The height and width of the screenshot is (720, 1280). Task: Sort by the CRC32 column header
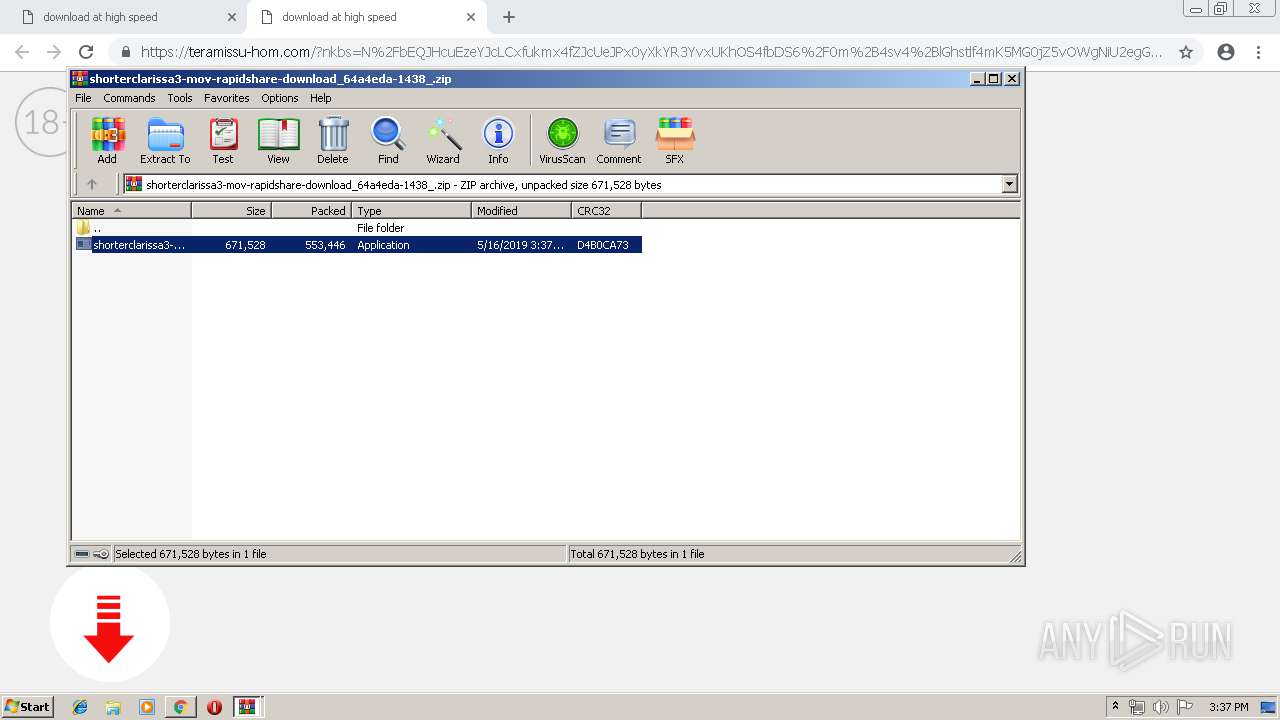coord(606,210)
